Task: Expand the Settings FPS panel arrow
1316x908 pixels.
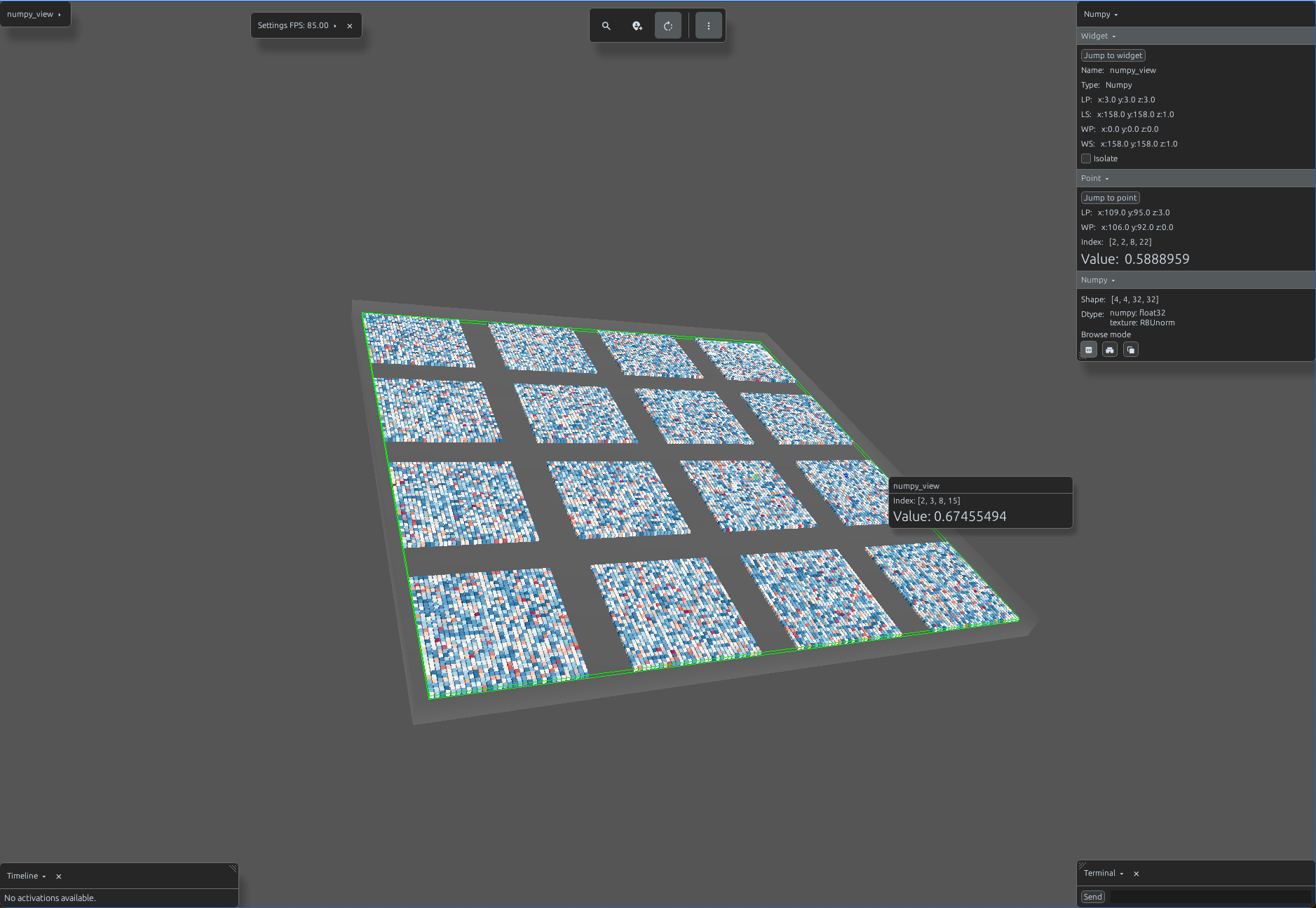Action: coord(335,26)
